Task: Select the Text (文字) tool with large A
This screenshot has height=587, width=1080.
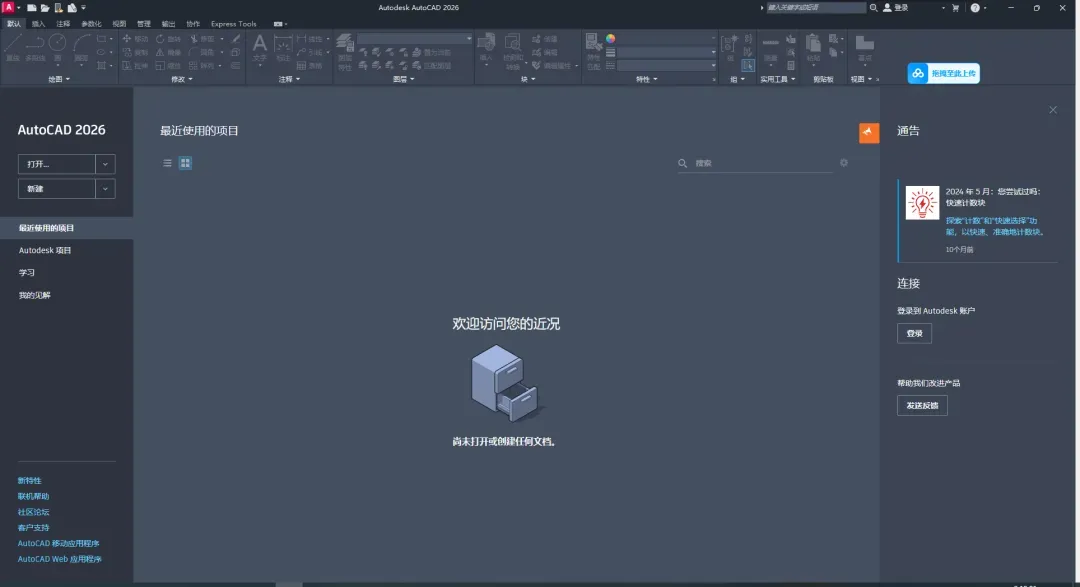Action: [x=260, y=48]
